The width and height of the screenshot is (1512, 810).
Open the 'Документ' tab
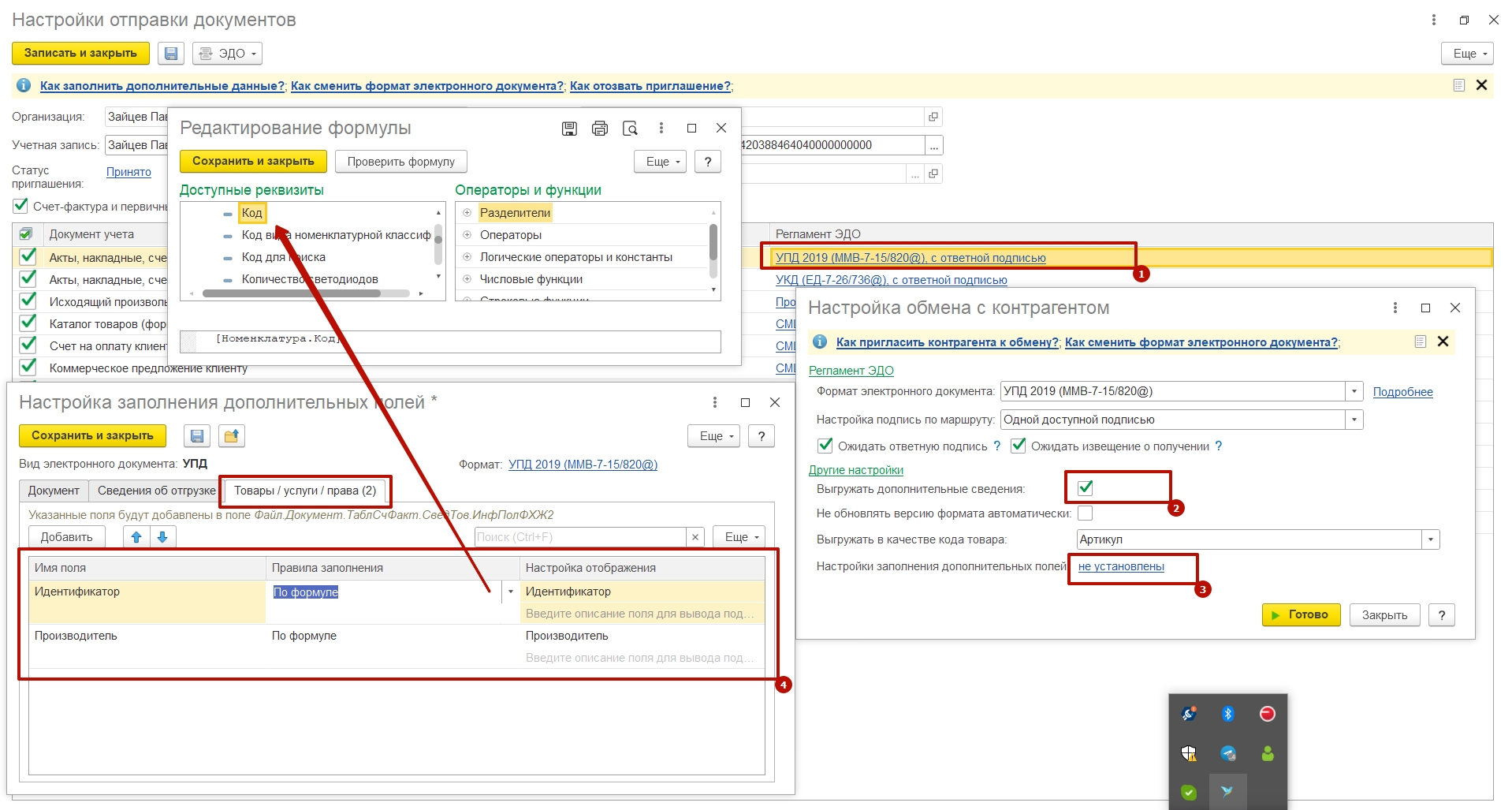[x=54, y=491]
